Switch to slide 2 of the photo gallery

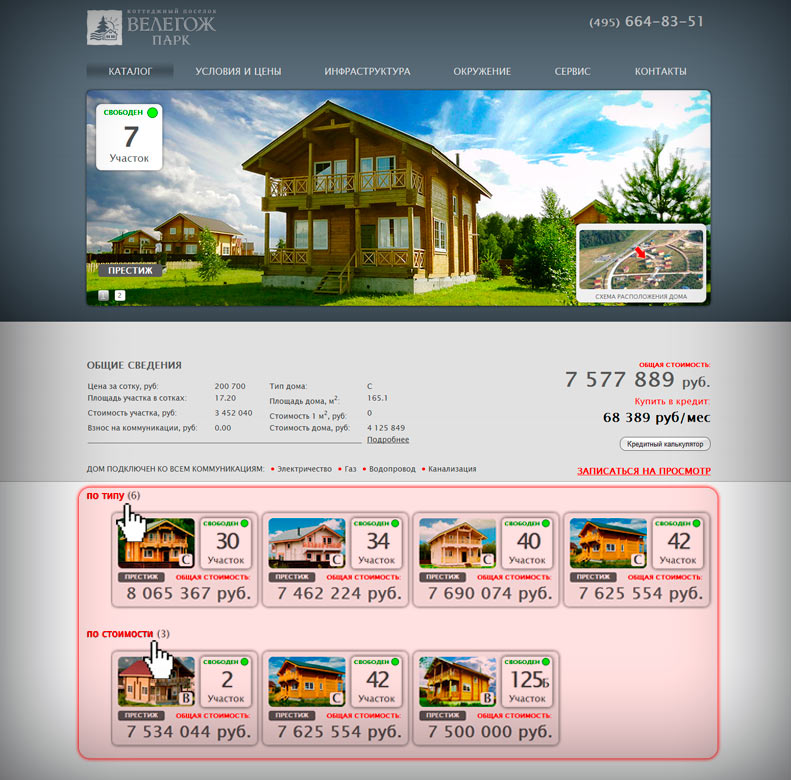coord(120,296)
